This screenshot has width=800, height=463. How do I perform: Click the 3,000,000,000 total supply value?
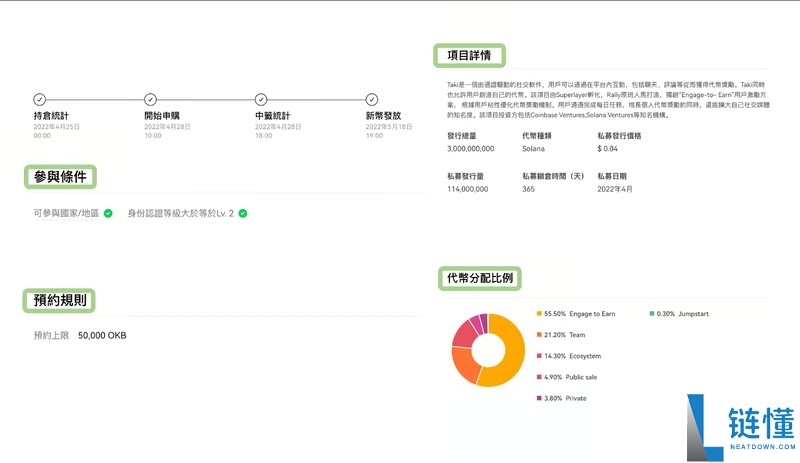pyautogui.click(x=470, y=149)
